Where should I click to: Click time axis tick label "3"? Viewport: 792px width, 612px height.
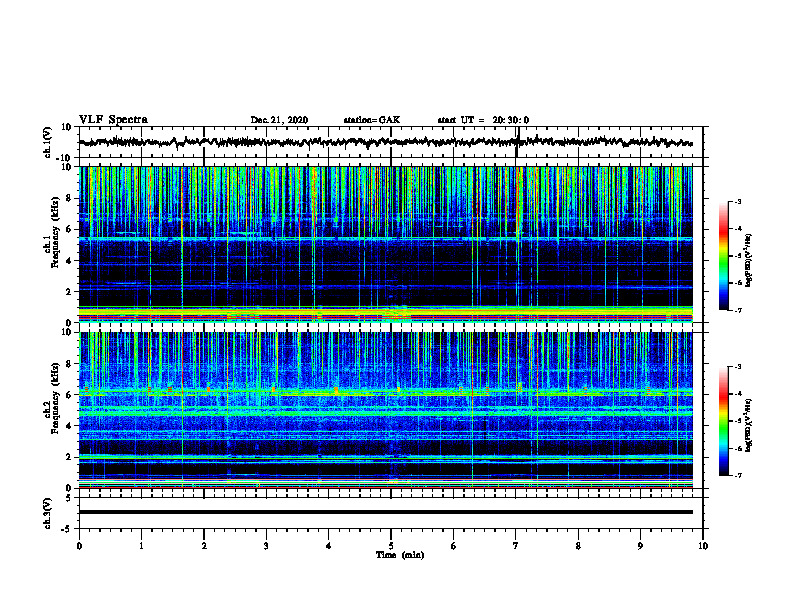click(x=266, y=546)
